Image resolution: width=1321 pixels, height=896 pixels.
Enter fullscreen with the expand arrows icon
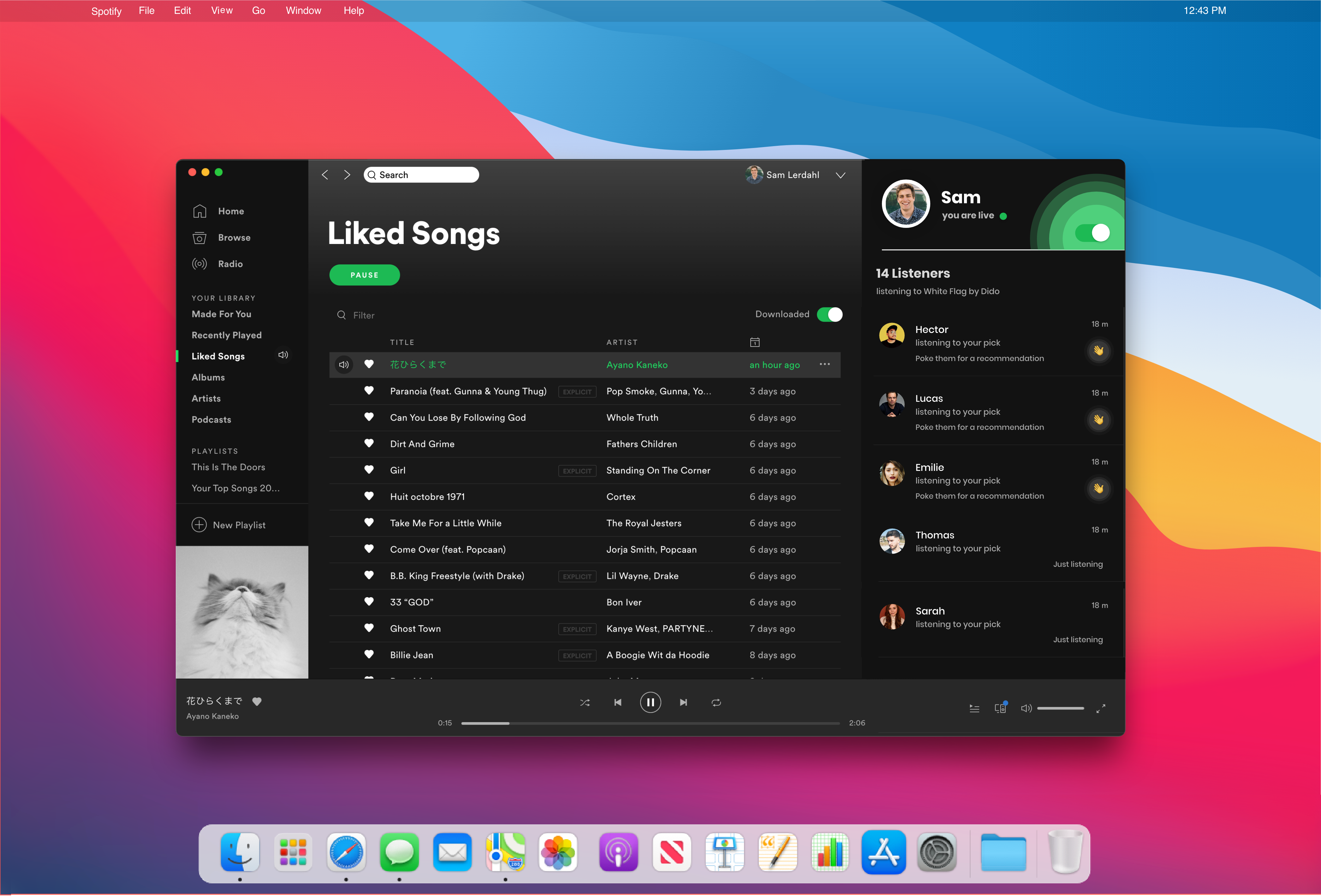coord(1100,709)
